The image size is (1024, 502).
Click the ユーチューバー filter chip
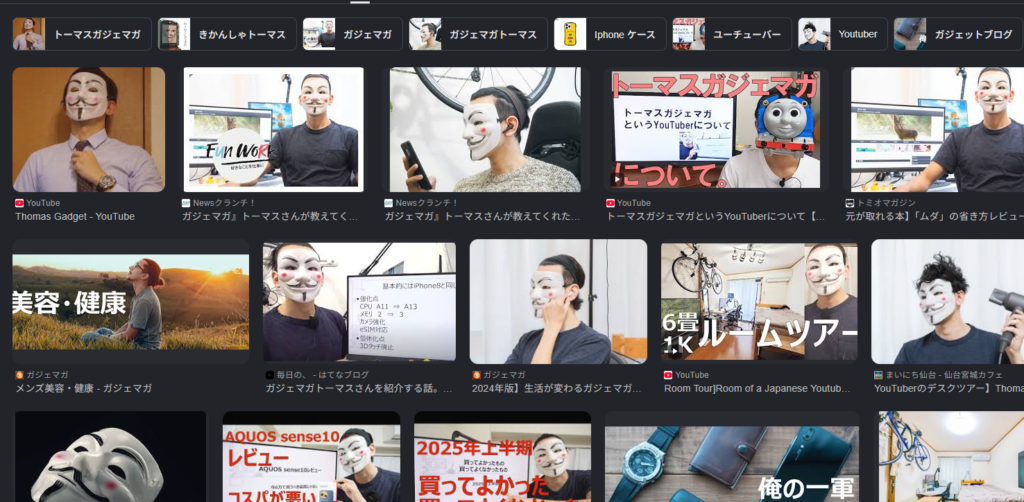coord(732,34)
